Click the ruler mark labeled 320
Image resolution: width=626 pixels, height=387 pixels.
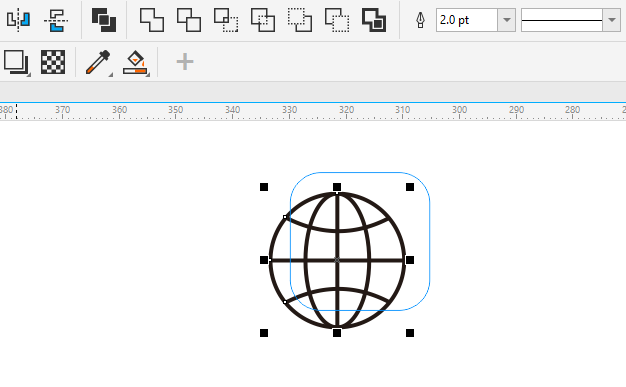346,110
